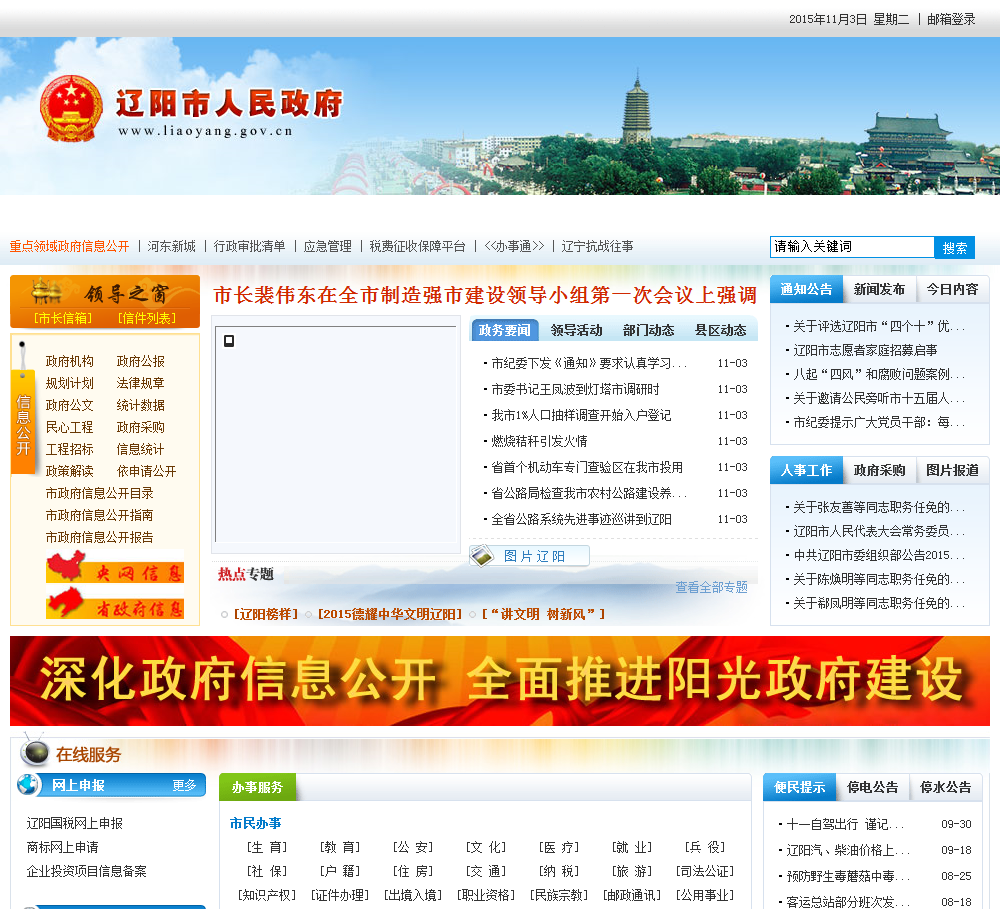The image size is (1000, 909).
Task: Open the [辽阳榜样] special topic
Action: [266, 614]
